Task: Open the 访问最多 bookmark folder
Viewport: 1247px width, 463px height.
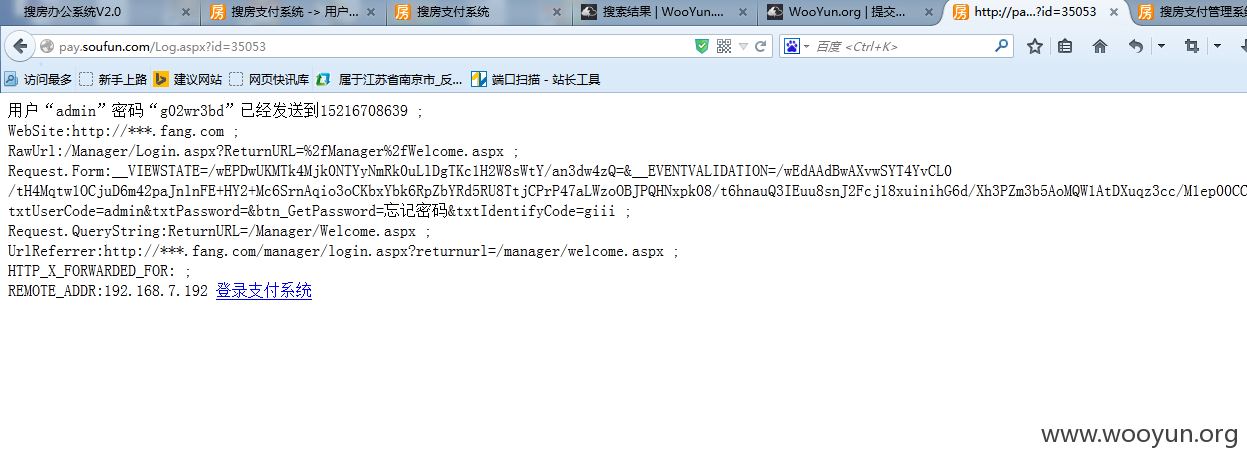Action: 38,79
